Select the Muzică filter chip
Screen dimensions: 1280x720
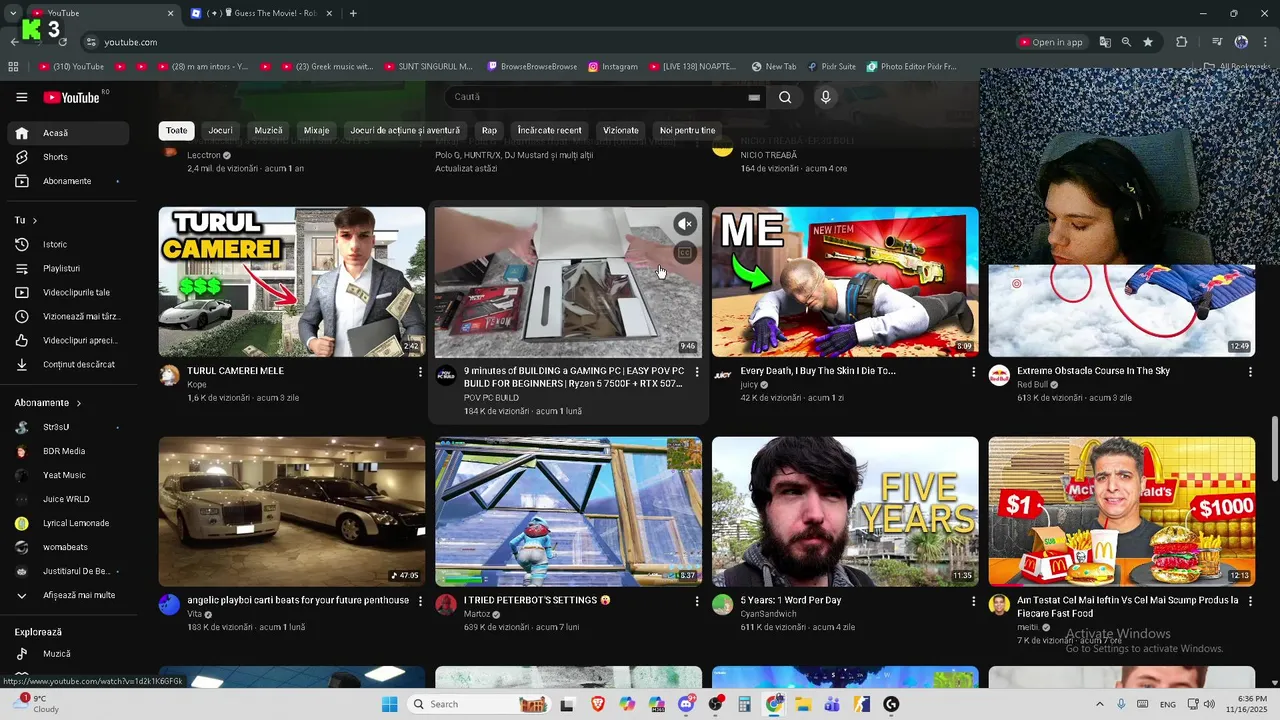[x=268, y=131]
